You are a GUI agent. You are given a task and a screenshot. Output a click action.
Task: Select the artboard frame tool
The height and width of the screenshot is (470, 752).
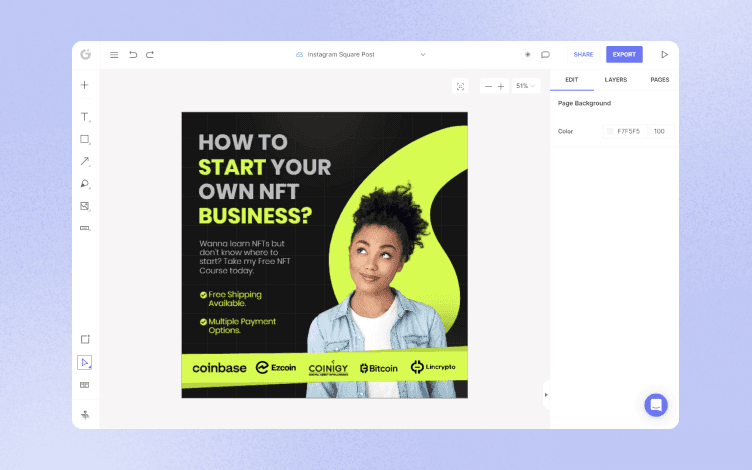tap(85, 340)
